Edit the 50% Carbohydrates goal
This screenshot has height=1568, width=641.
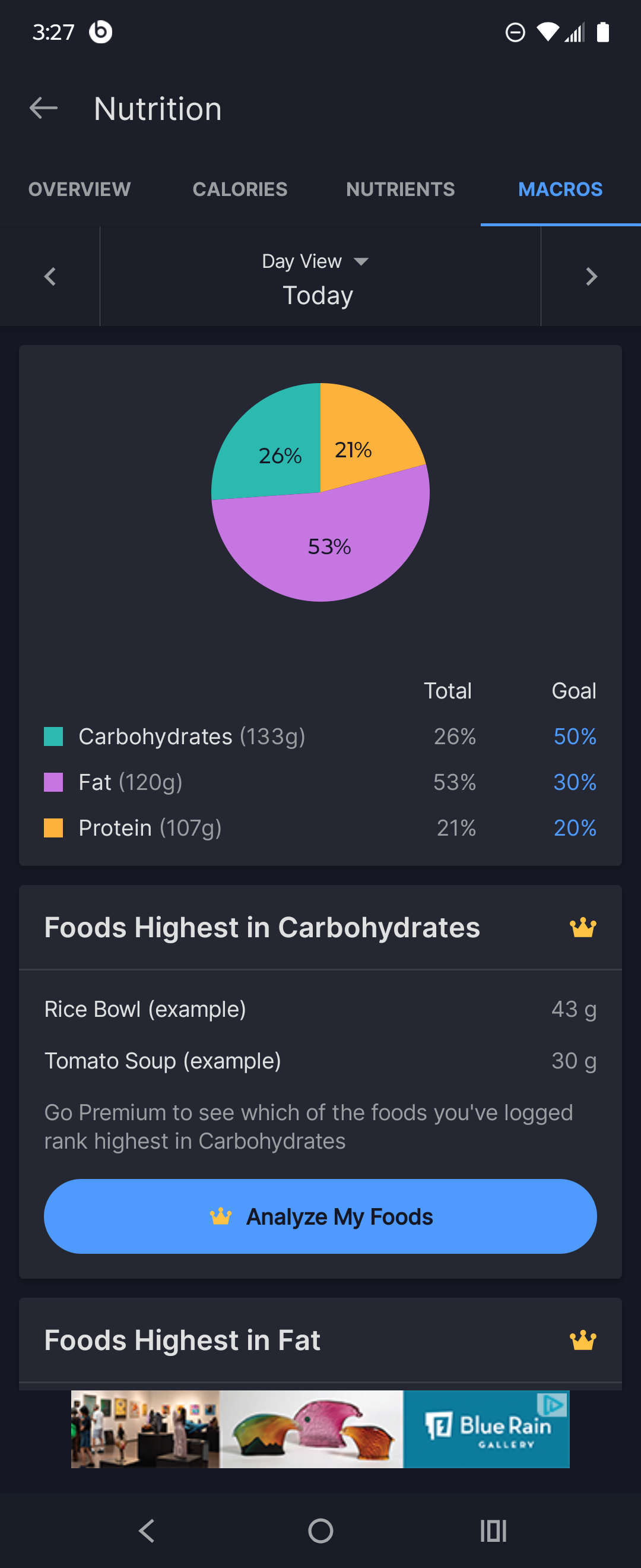click(575, 736)
